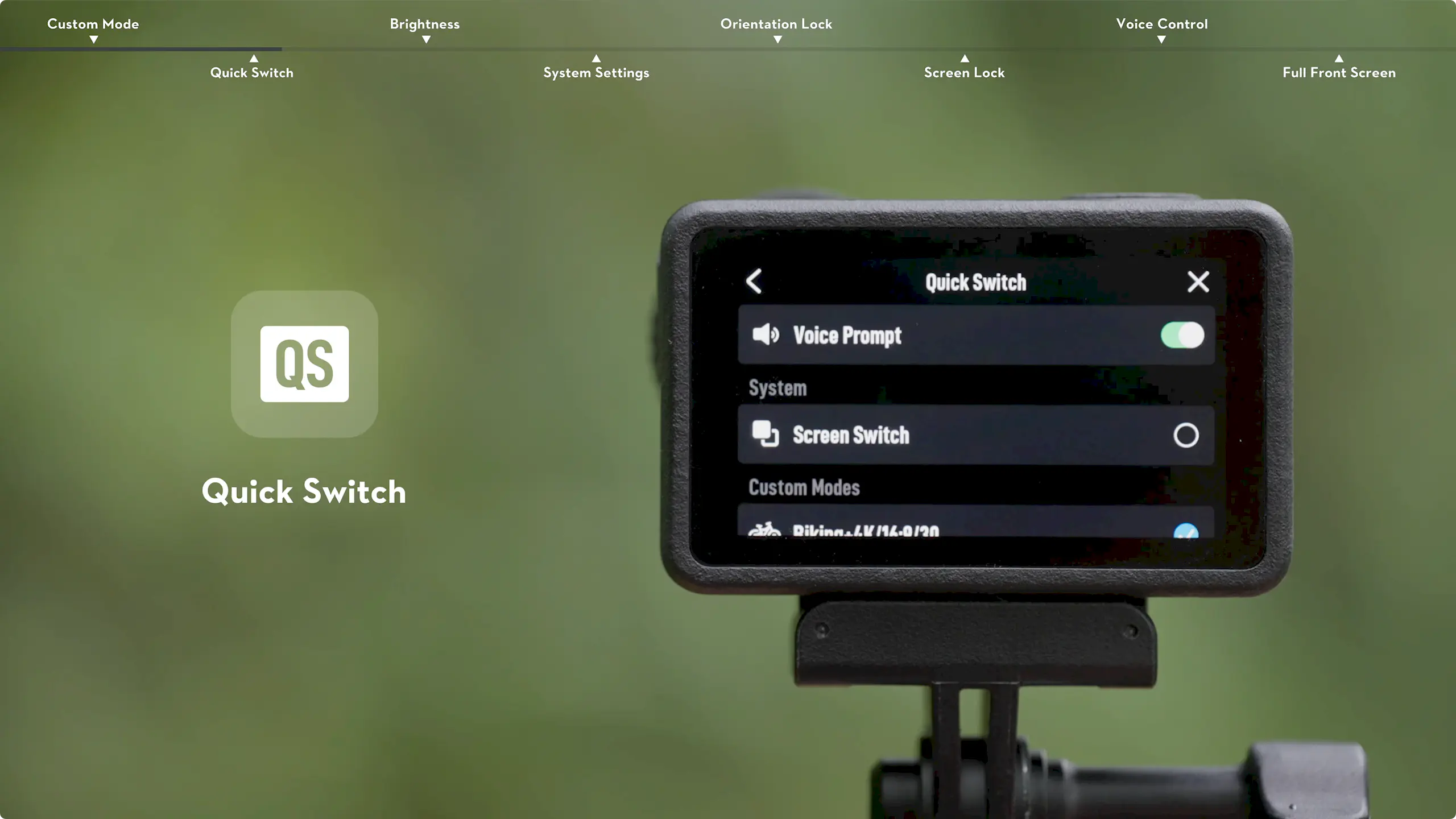Expand the Orientation Lock setting
Image resolution: width=1456 pixels, height=819 pixels.
pyautogui.click(x=777, y=39)
